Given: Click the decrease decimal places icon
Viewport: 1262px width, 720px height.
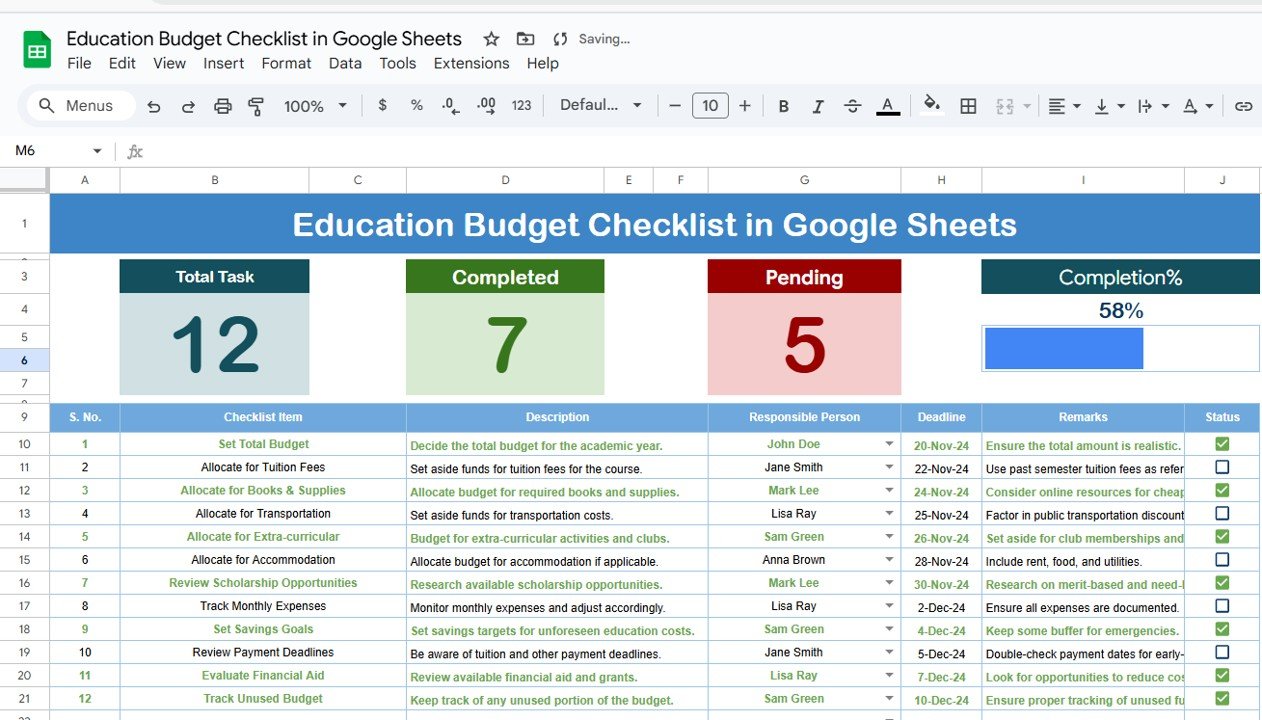Looking at the screenshot, I should 451,105.
